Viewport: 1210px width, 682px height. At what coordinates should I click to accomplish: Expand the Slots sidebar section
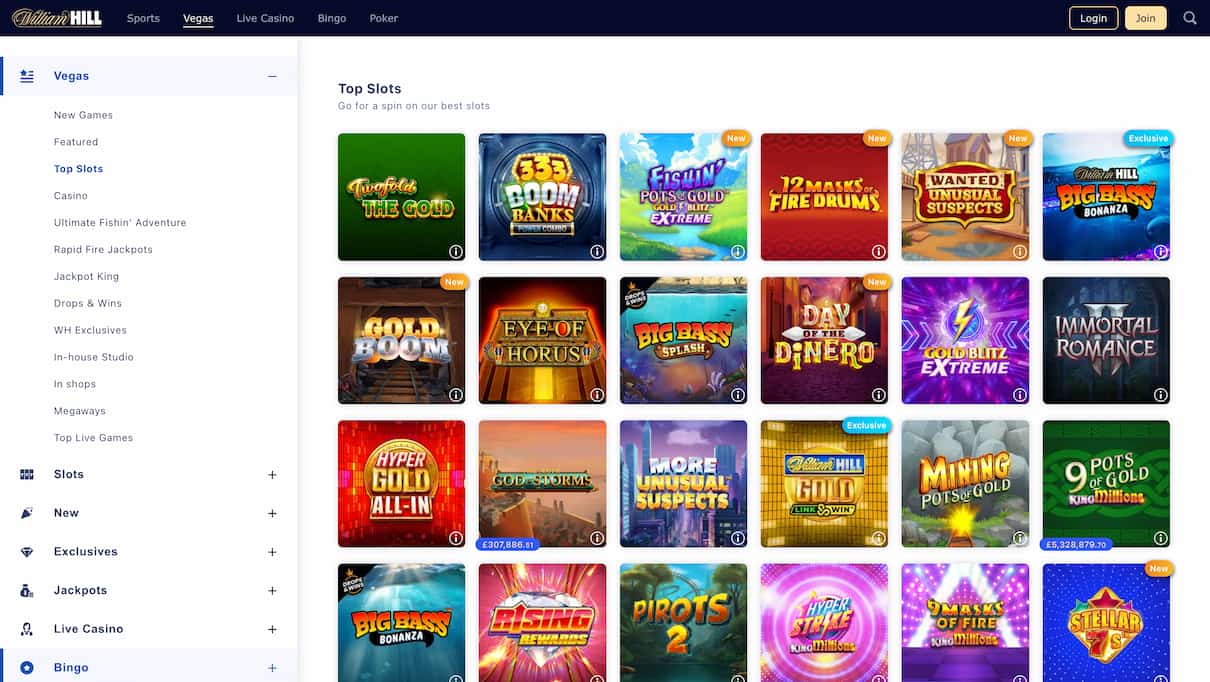(x=272, y=475)
